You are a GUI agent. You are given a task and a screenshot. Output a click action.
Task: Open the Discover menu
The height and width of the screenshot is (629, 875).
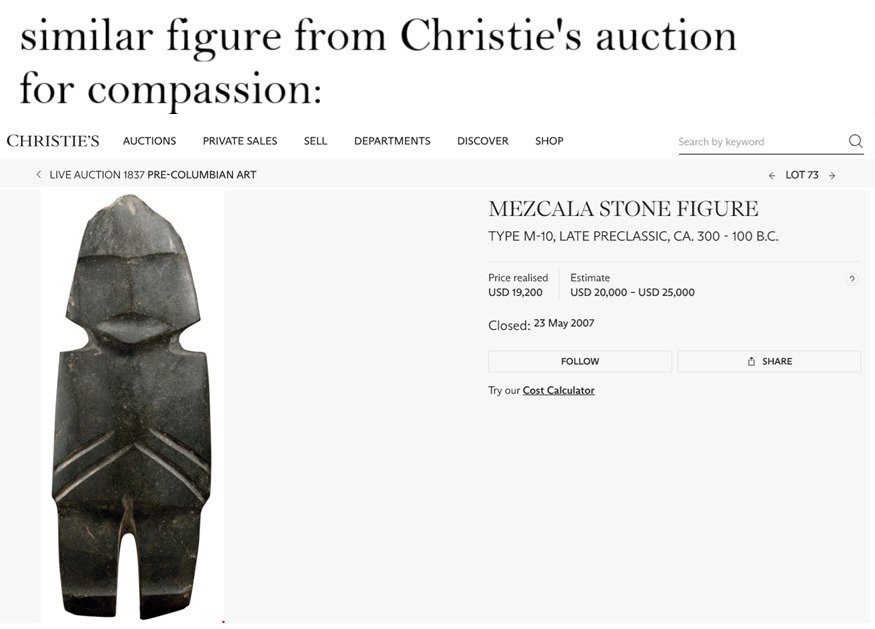point(483,141)
